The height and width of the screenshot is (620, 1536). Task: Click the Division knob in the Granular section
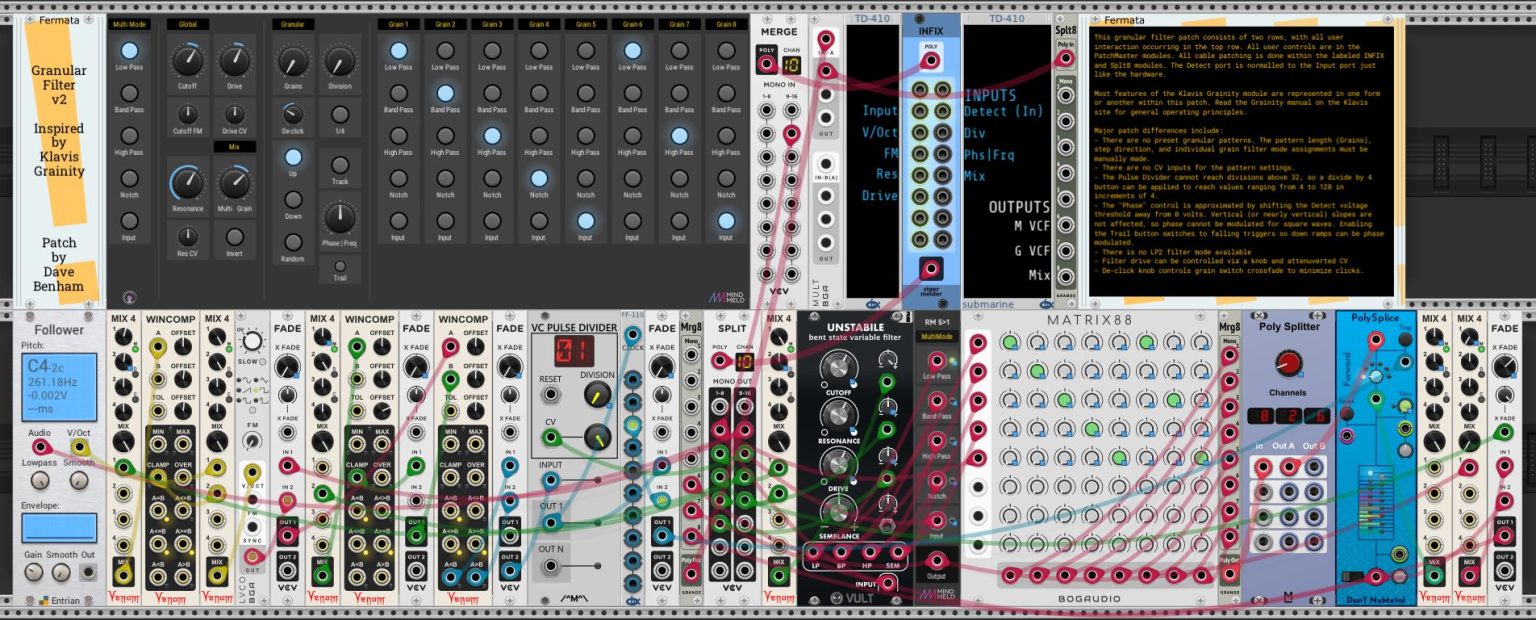pyautogui.click(x=340, y=62)
